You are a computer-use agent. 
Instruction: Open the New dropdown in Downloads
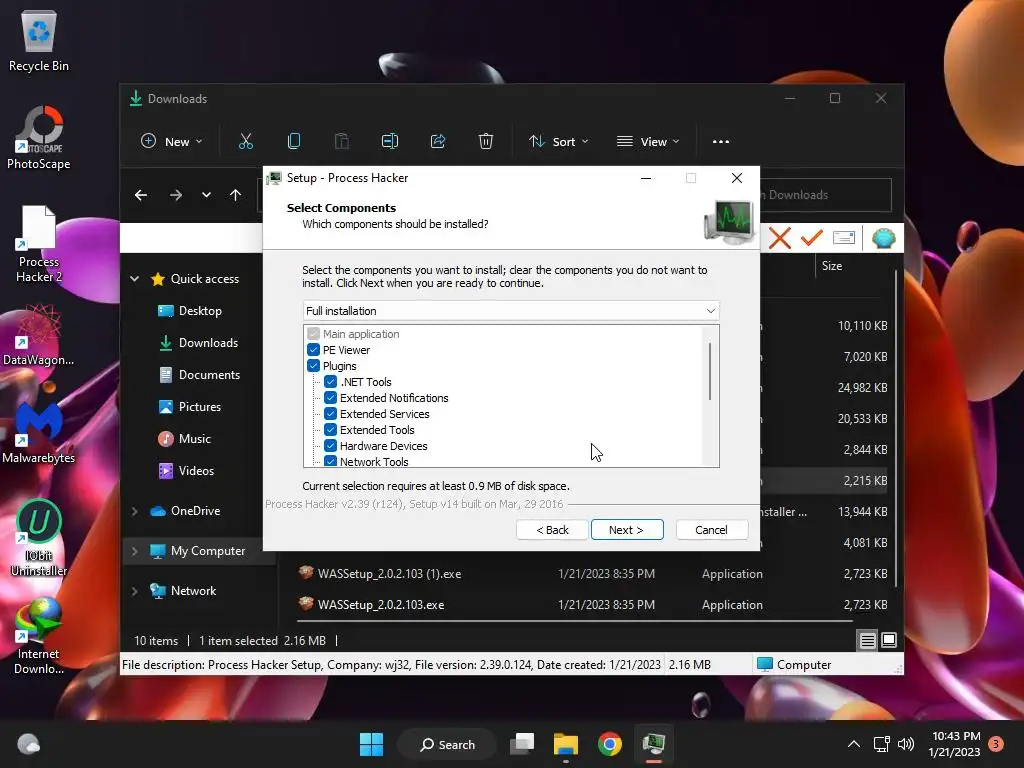tap(172, 141)
